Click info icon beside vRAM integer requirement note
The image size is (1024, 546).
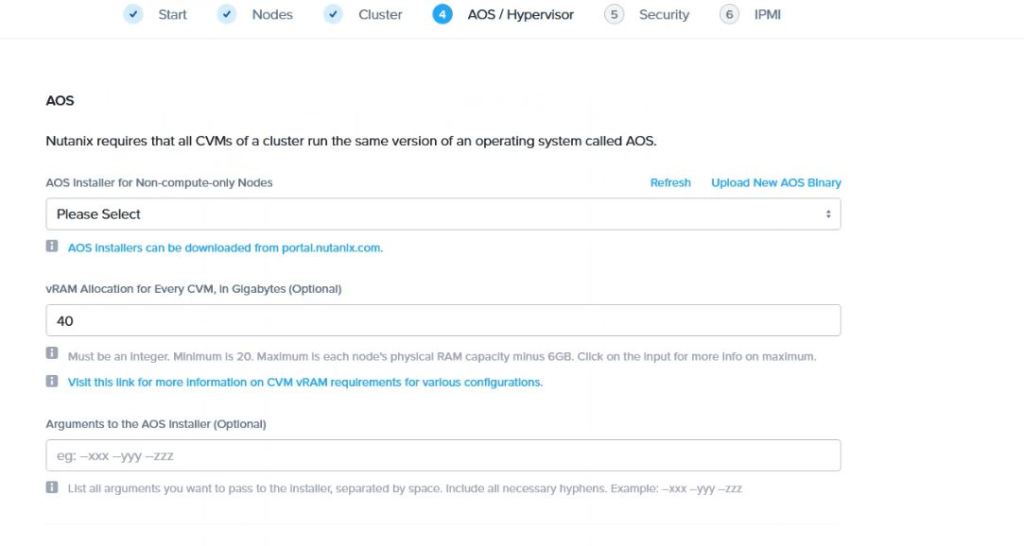52,354
